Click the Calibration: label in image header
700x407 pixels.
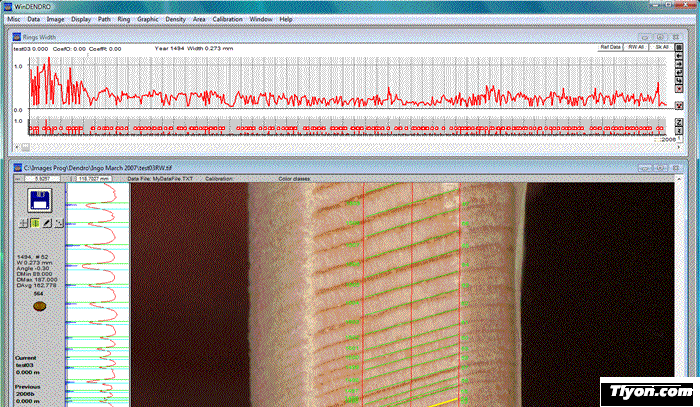[x=219, y=179]
